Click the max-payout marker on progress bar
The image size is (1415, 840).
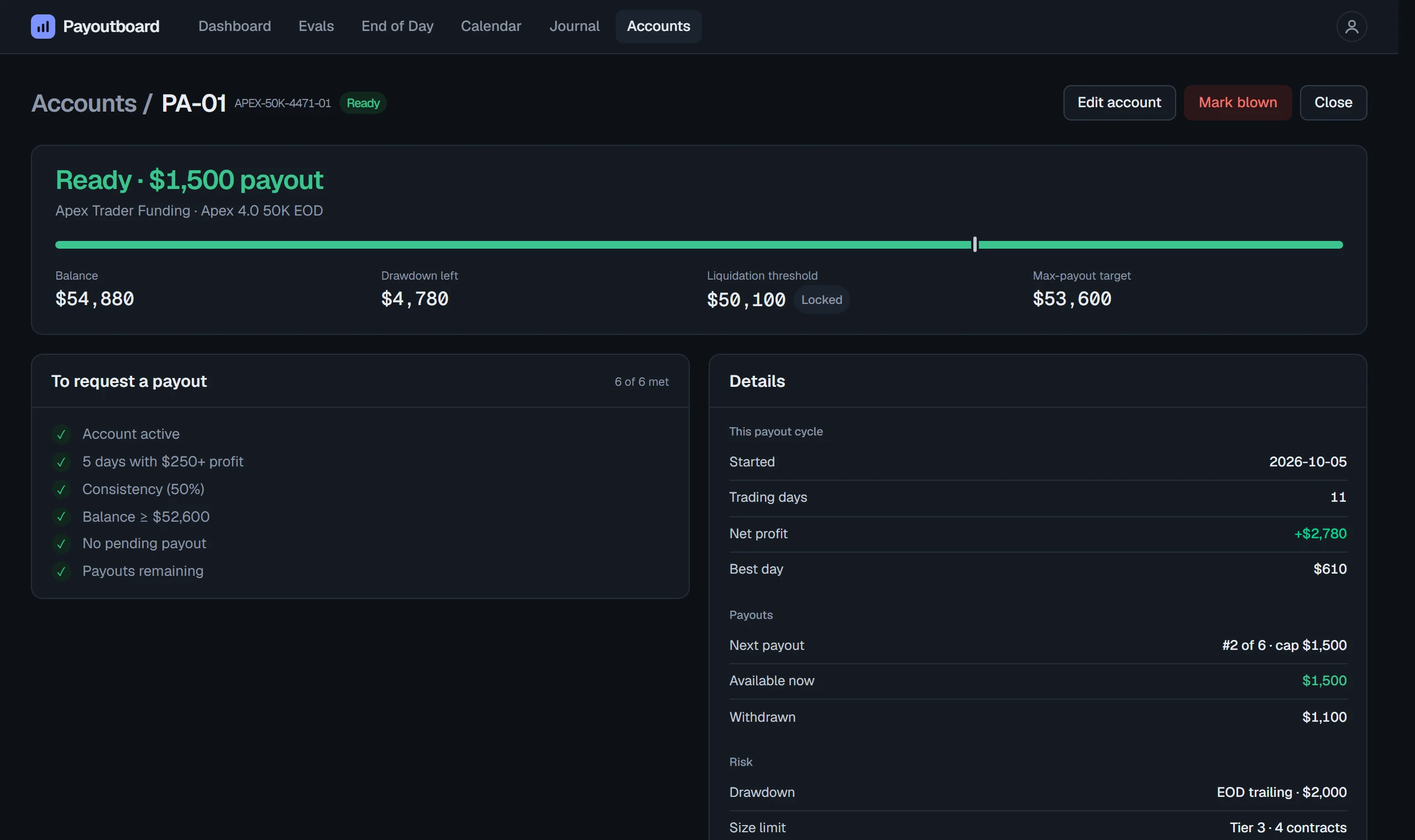[974, 244]
